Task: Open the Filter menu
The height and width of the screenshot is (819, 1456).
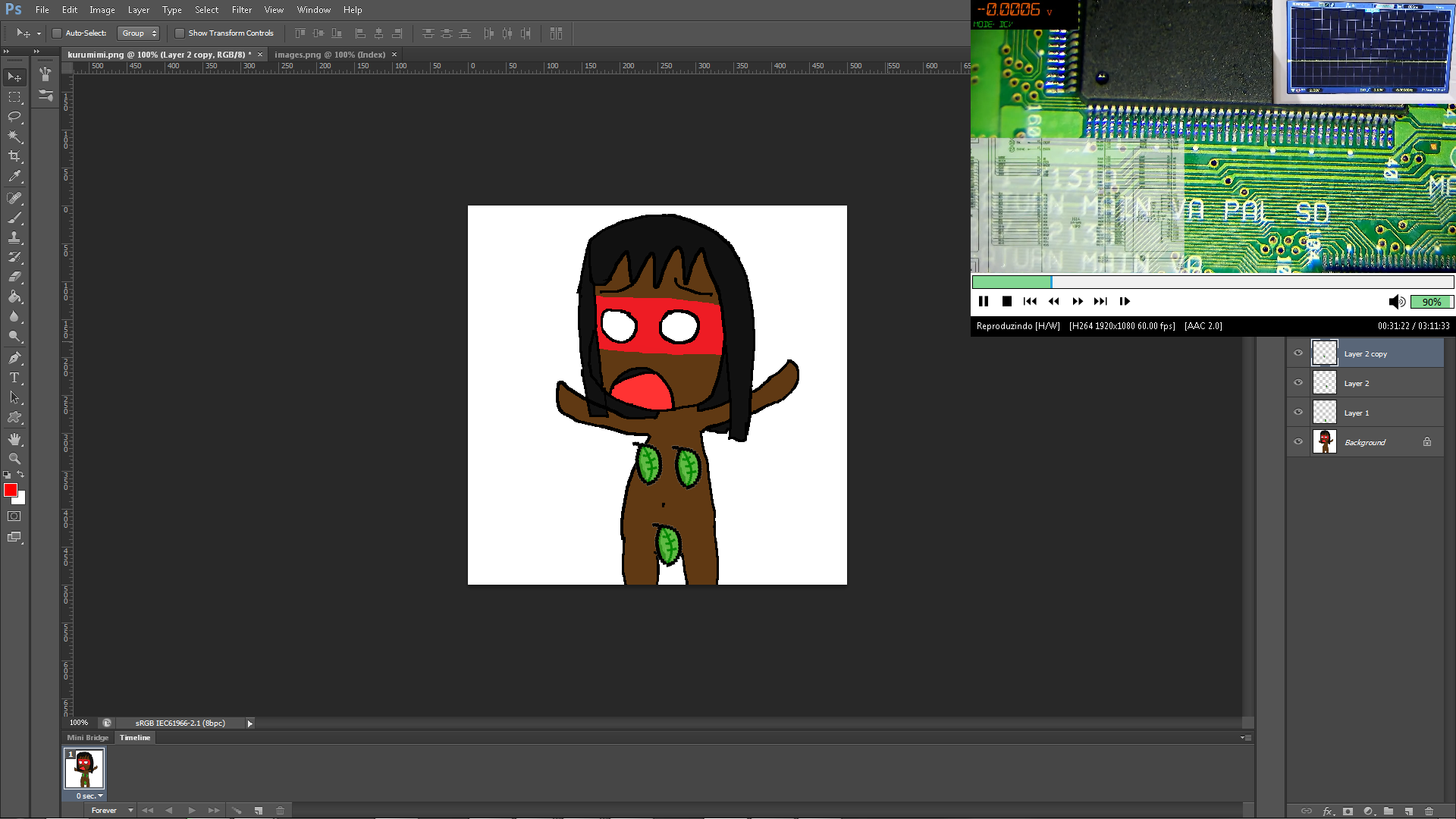Action: pos(242,10)
